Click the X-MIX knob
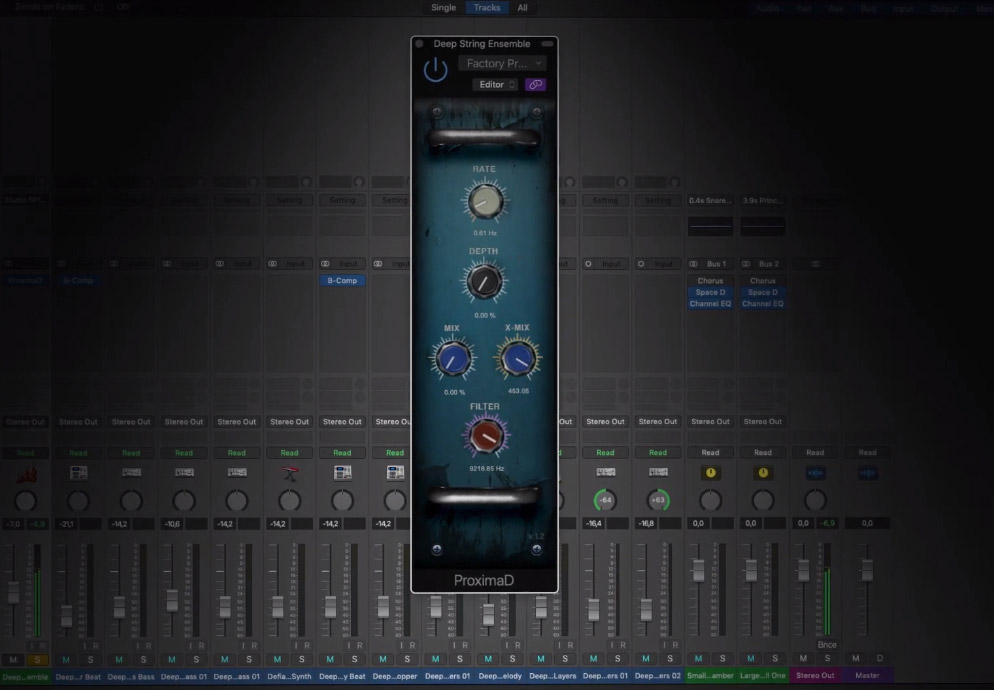 (x=517, y=359)
